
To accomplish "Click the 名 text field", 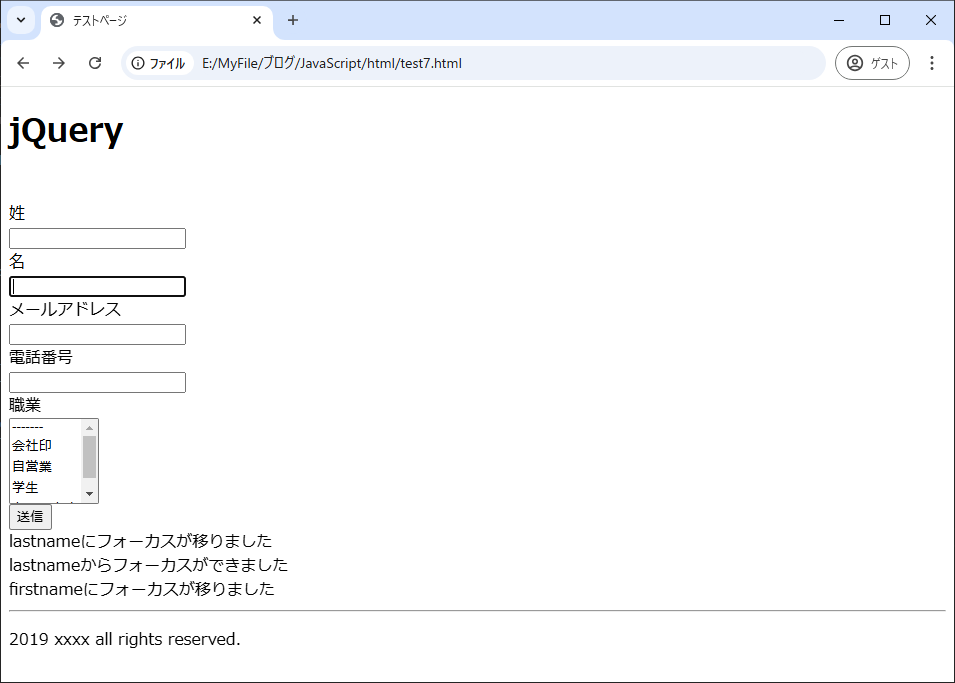I will pyautogui.click(x=97, y=286).
